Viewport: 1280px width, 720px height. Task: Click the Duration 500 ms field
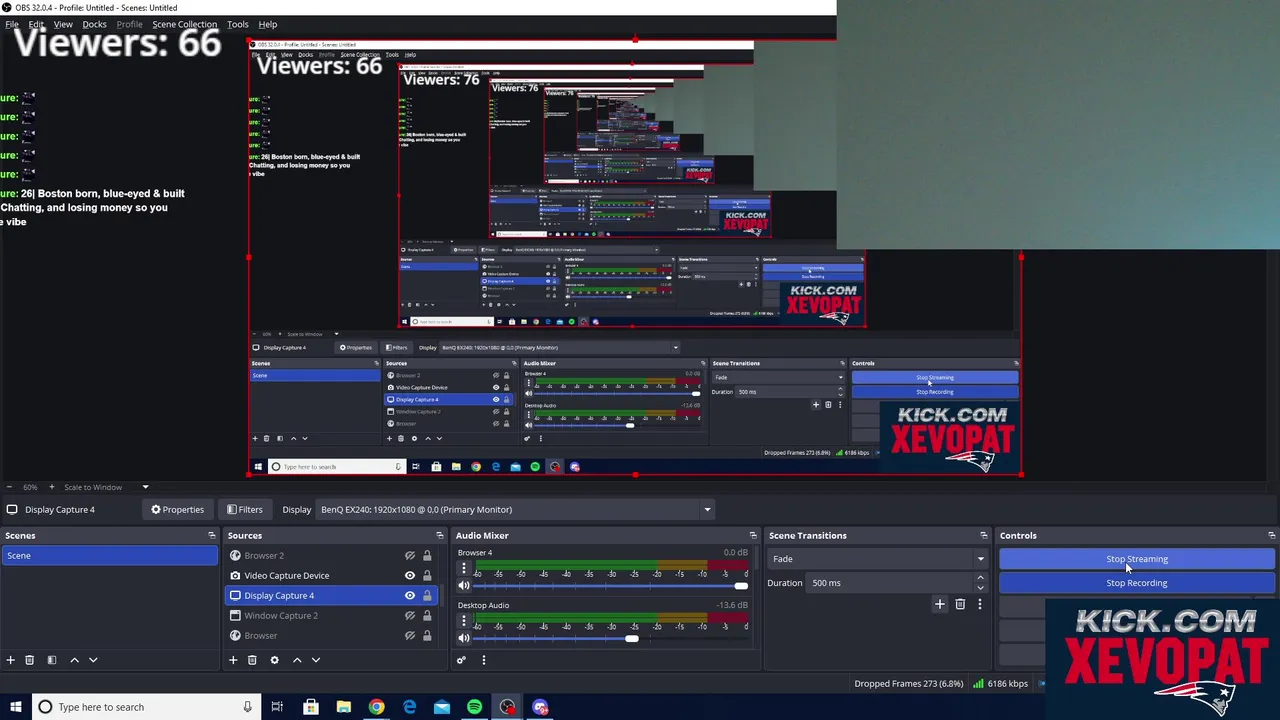pyautogui.click(x=890, y=583)
